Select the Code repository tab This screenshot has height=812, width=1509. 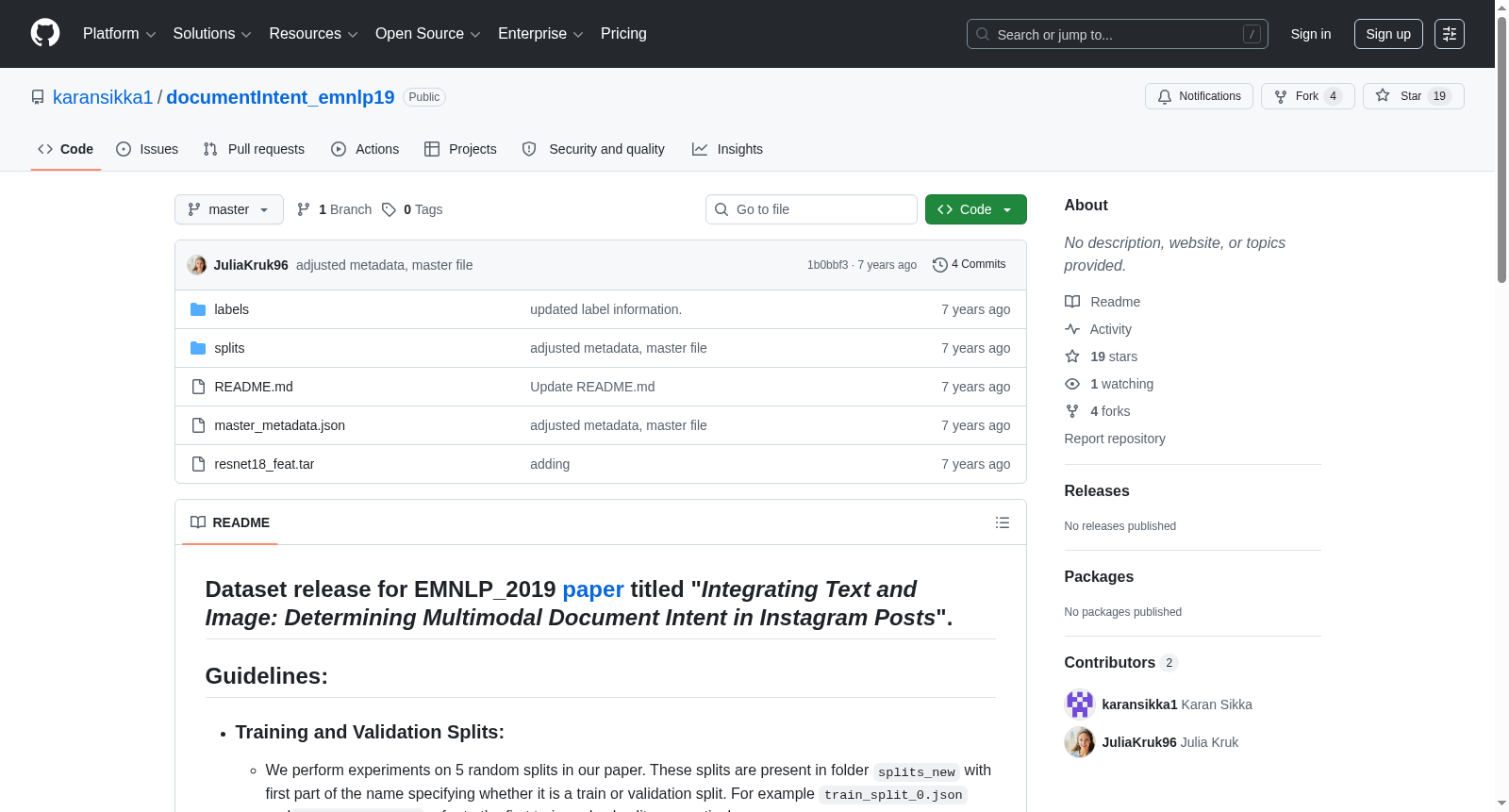tap(66, 149)
